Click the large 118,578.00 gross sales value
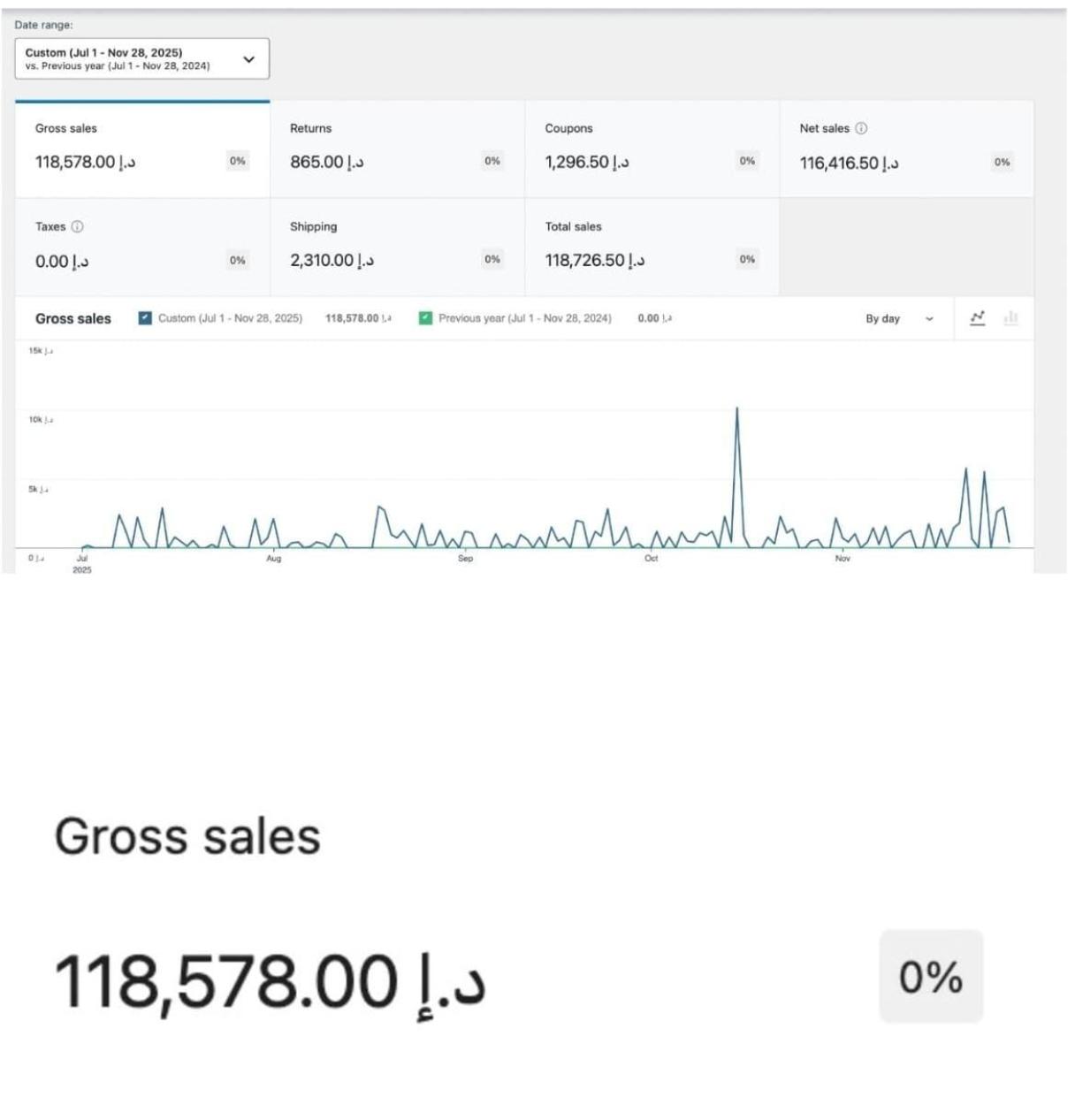1075x1120 pixels. (270, 978)
